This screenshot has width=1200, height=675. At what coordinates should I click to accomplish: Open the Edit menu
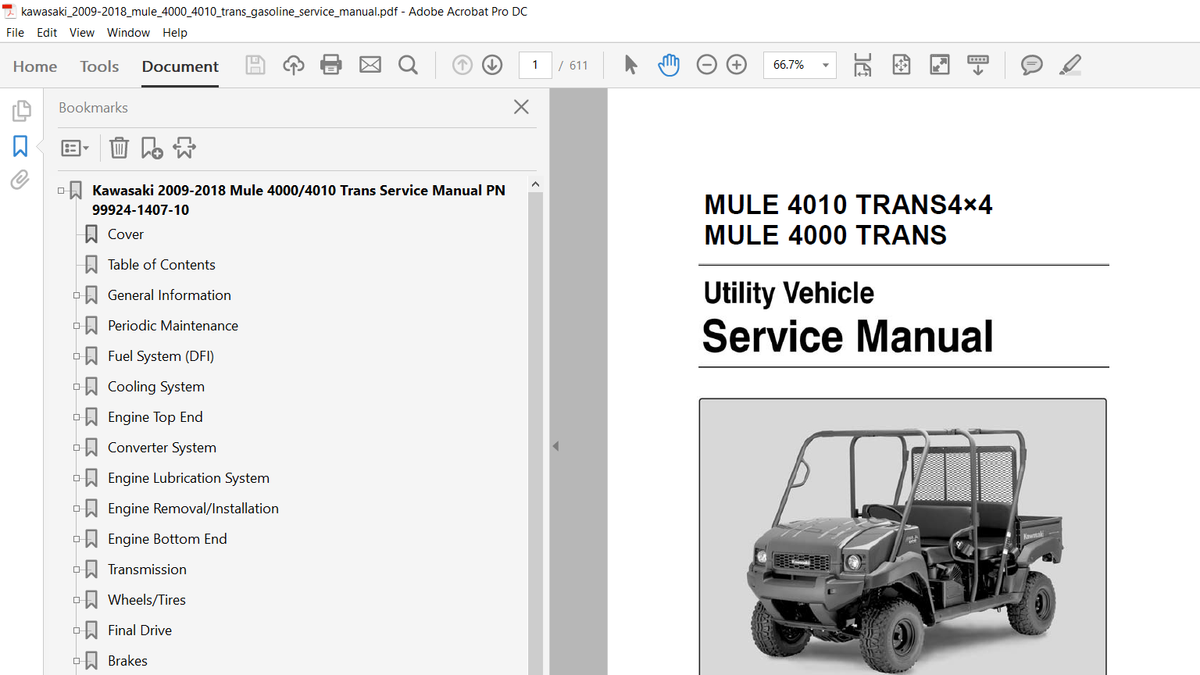[47, 32]
